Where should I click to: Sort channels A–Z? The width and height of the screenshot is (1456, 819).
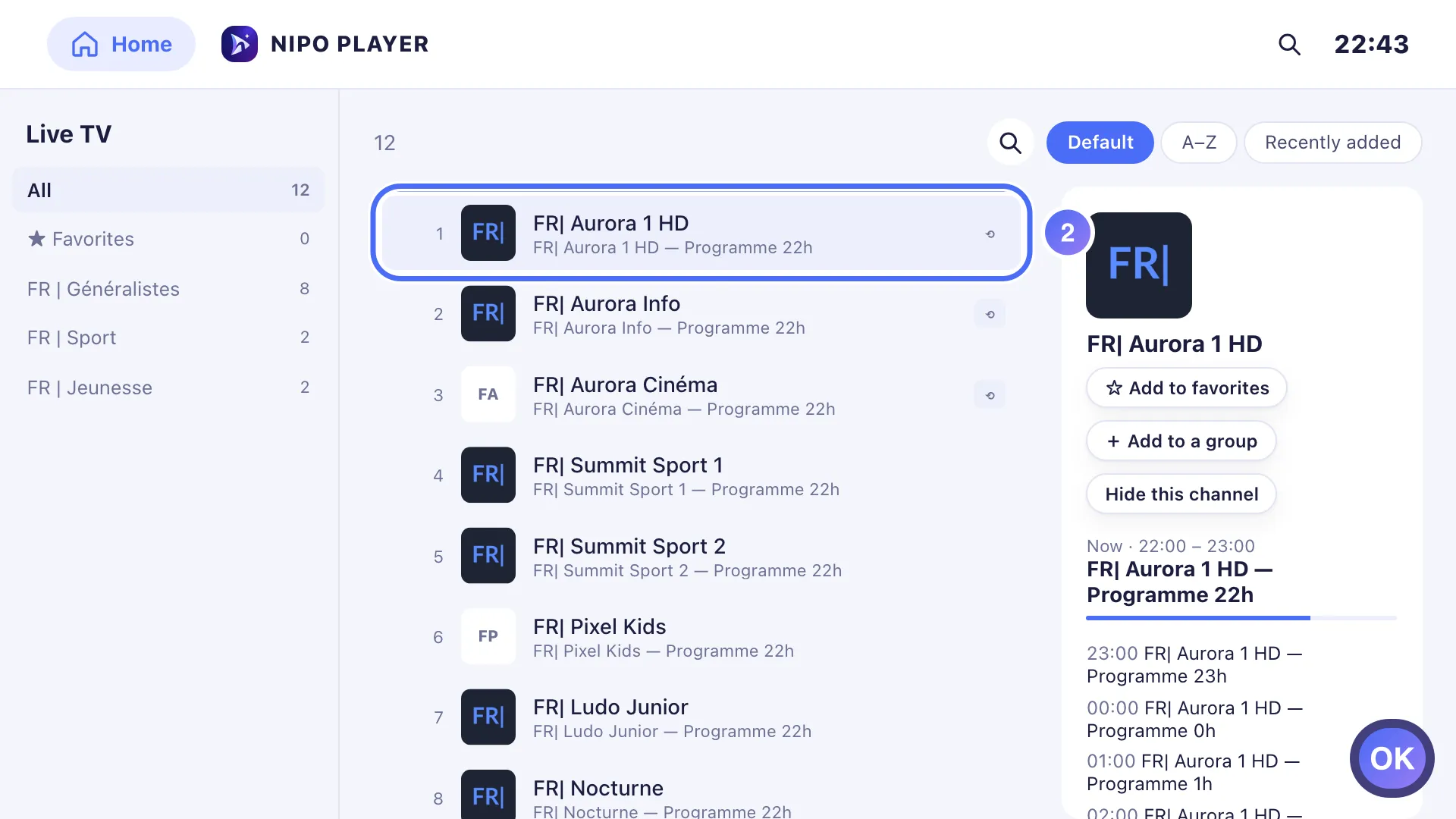coord(1199,143)
